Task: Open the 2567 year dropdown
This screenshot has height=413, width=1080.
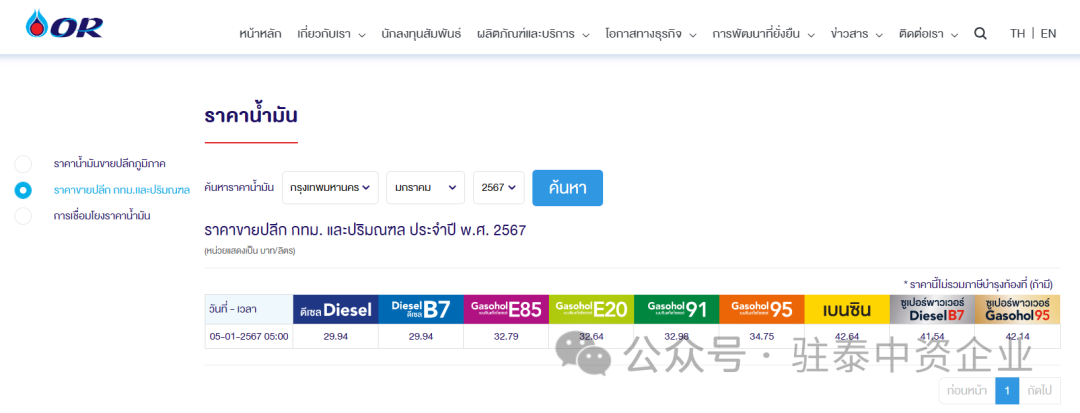Action: pyautogui.click(x=499, y=187)
